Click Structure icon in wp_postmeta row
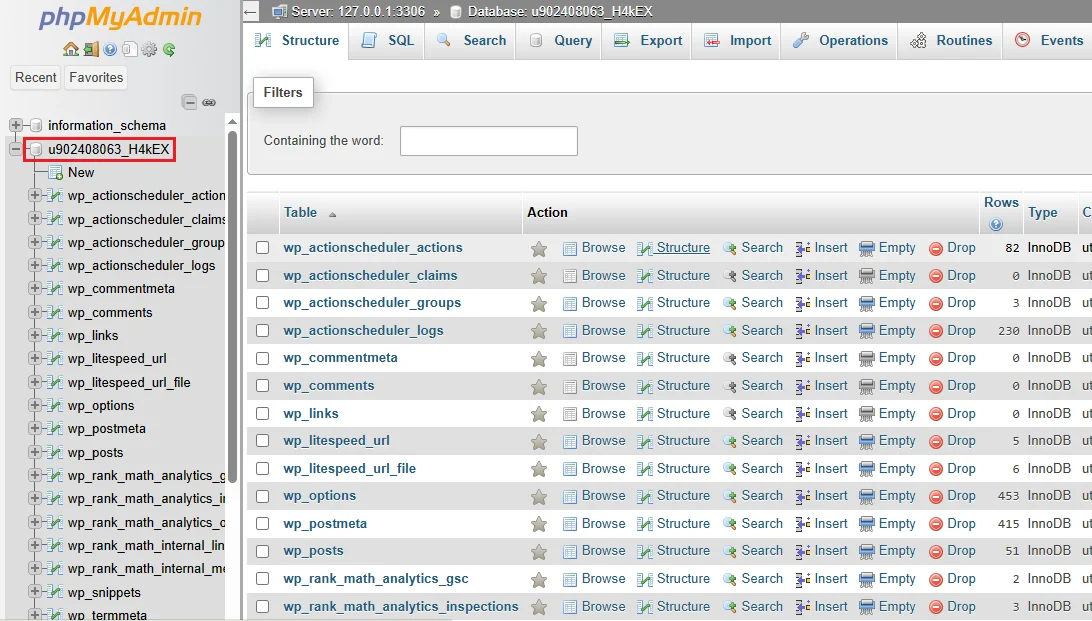This screenshot has height=621, width=1092. tap(645, 524)
